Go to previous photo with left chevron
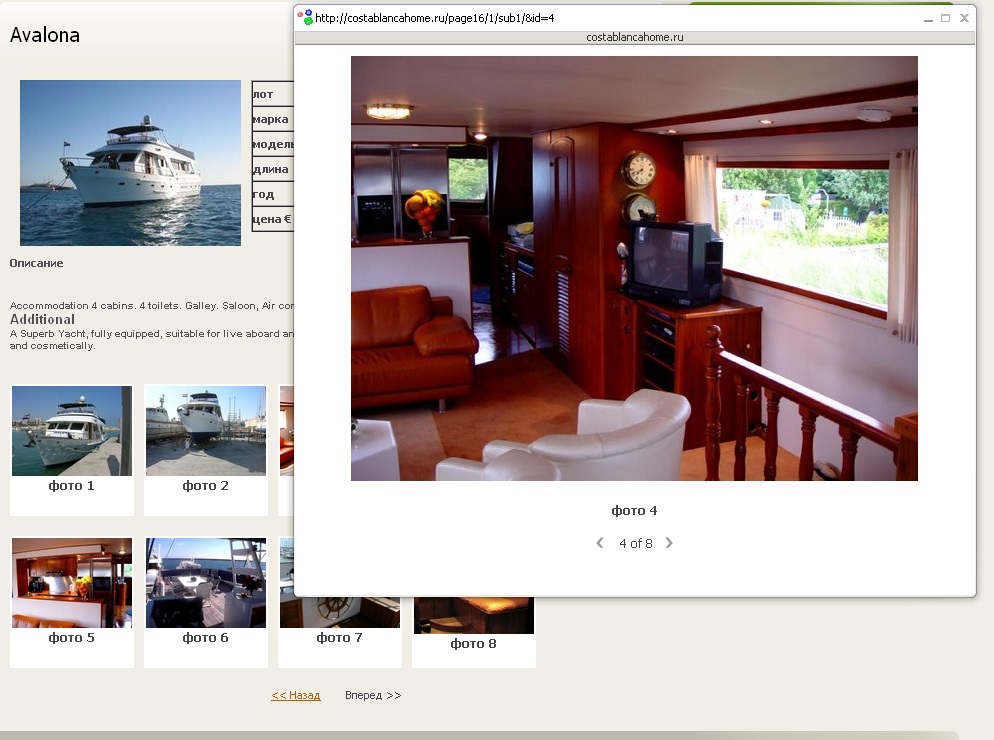This screenshot has height=740, width=994. tap(600, 543)
